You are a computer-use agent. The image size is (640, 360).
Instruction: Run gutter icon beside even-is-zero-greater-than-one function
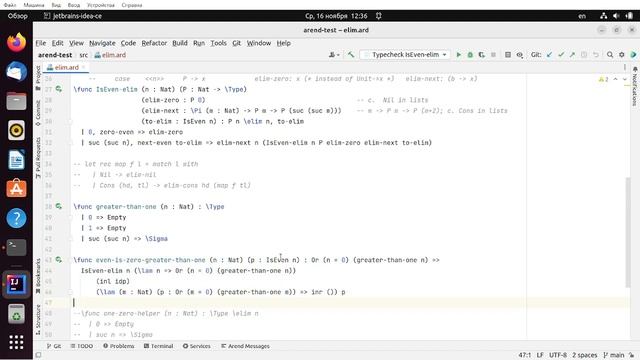pyautogui.click(x=59, y=260)
